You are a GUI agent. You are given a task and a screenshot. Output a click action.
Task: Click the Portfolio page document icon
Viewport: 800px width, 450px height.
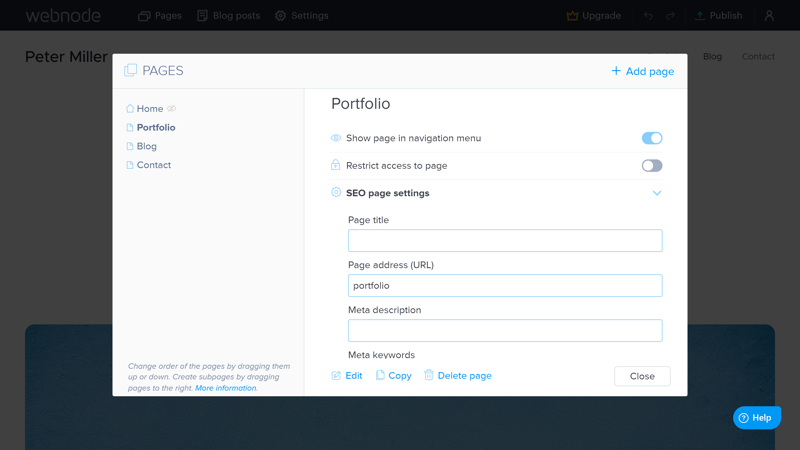(130, 128)
